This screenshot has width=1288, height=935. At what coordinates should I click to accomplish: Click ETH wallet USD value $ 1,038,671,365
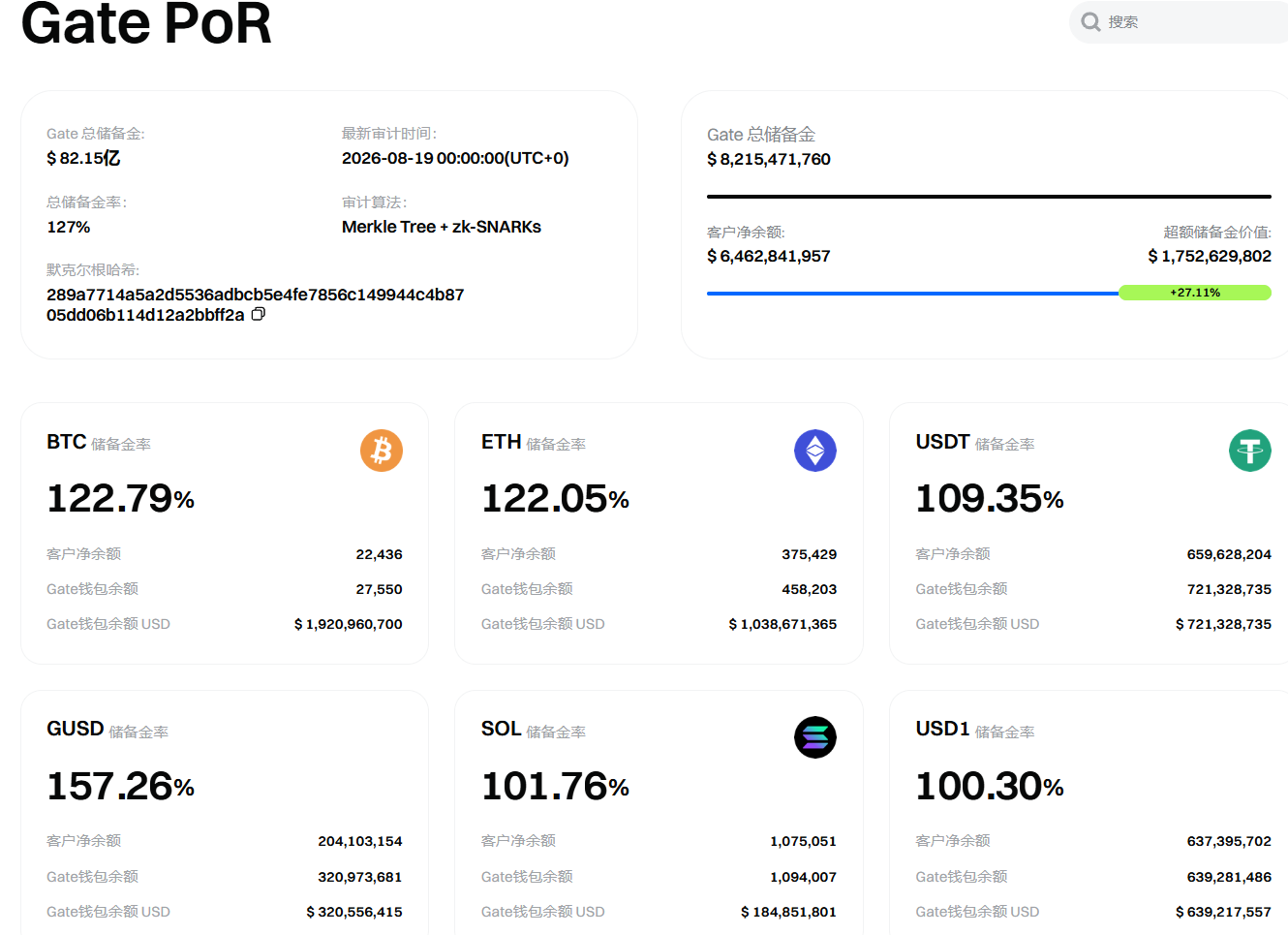(782, 624)
